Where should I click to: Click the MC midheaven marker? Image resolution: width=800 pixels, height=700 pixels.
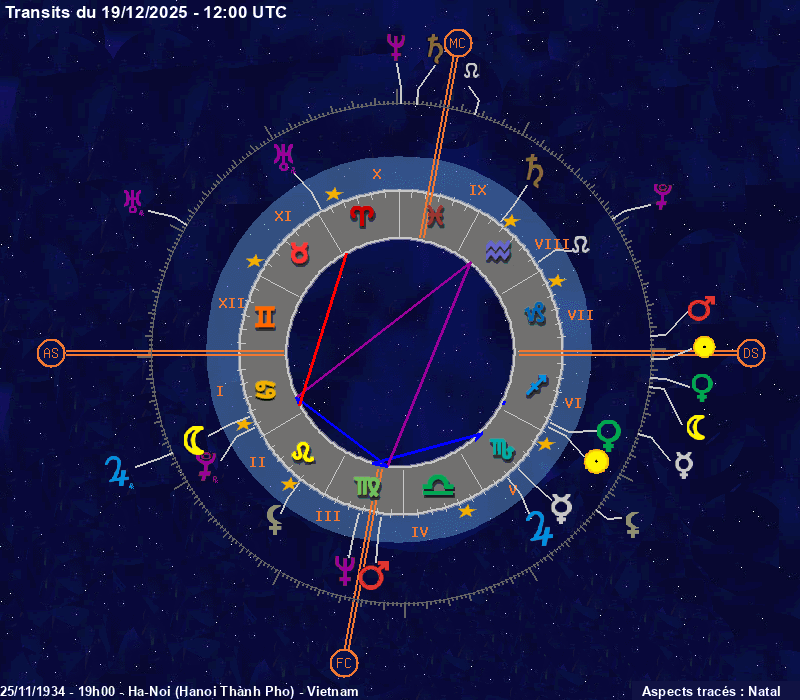457,43
